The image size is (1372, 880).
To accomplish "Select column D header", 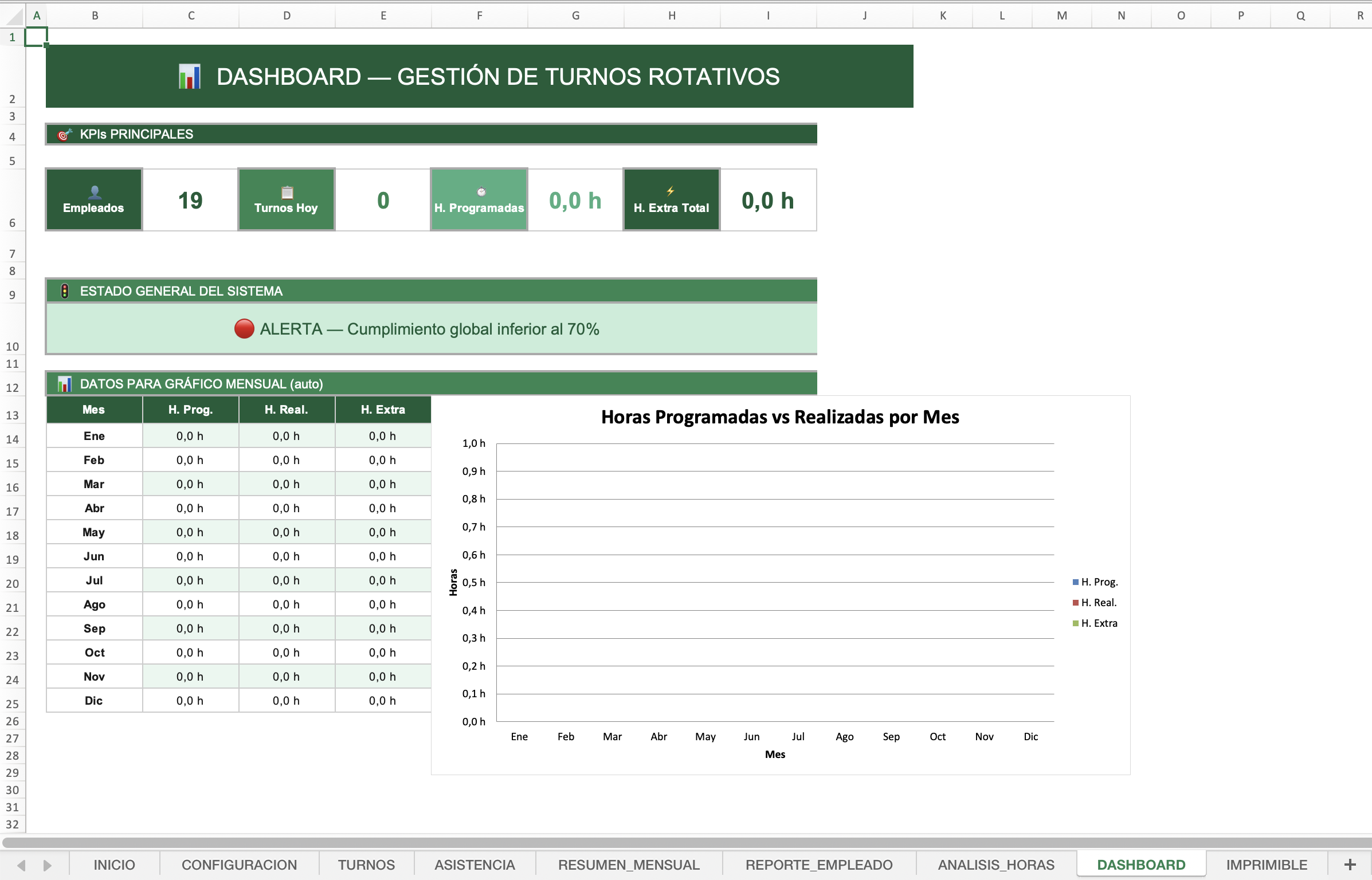I will [287, 15].
